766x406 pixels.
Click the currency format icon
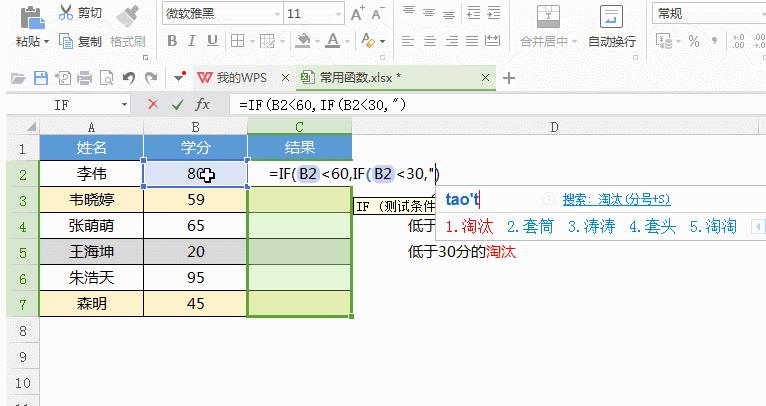pyautogui.click(x=664, y=42)
